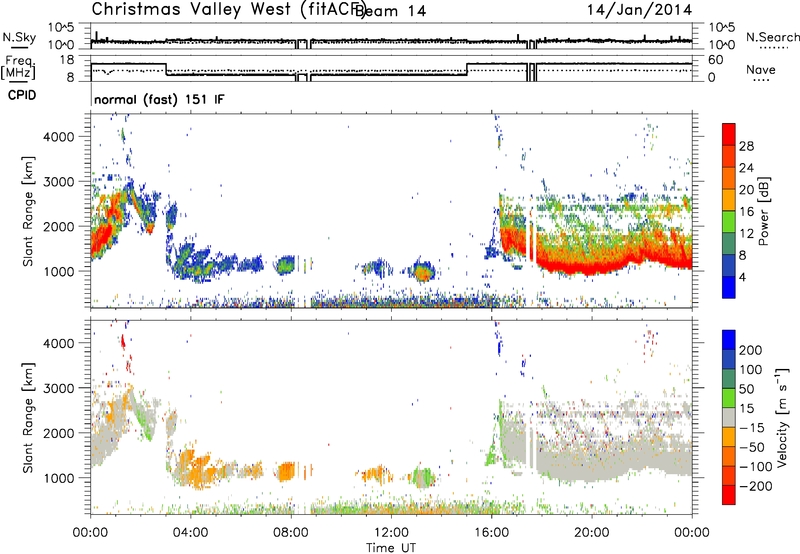This screenshot has height=554, width=800.
Task: Click the '1000' tick of the velocity panel
Action: (59, 478)
